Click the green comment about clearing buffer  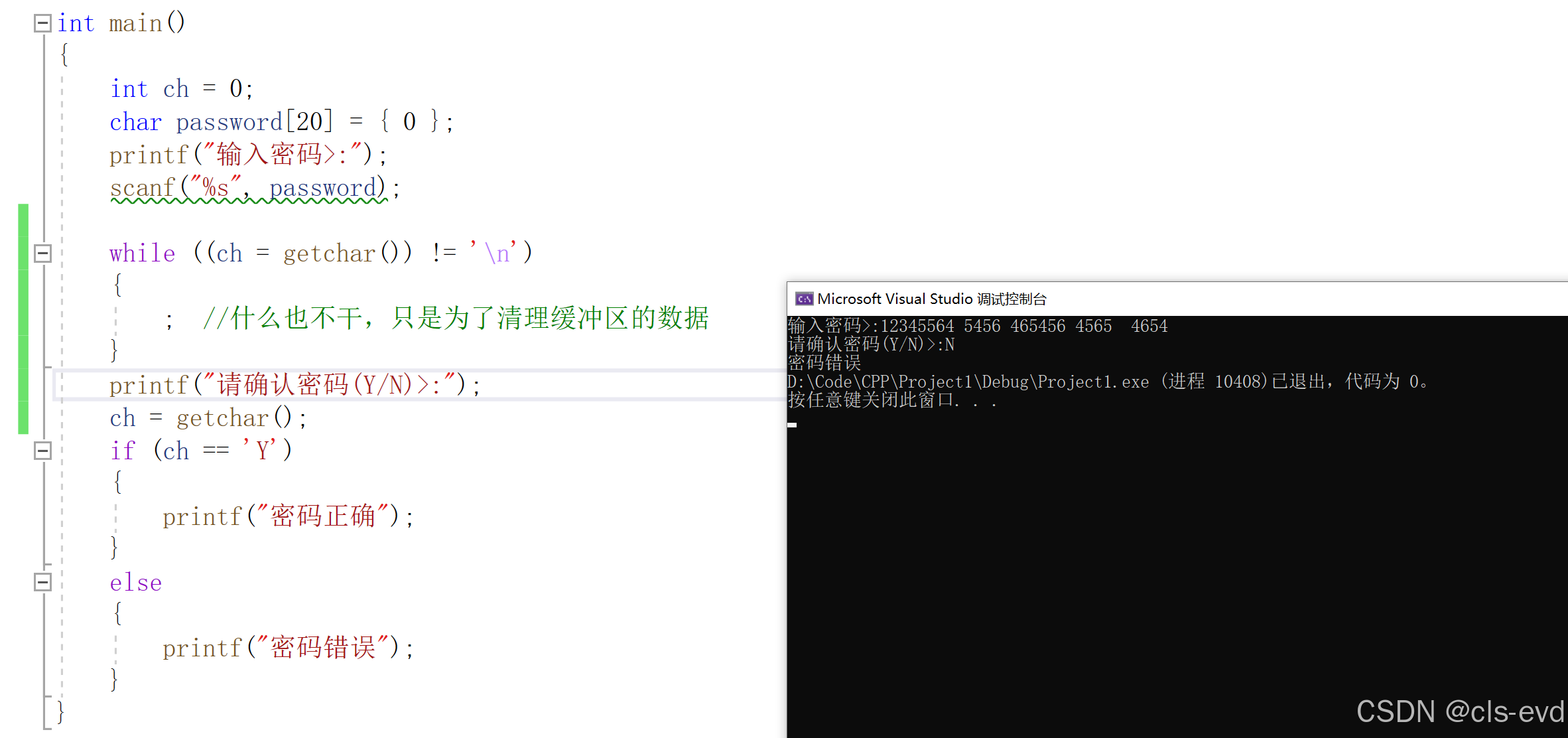[x=456, y=318]
